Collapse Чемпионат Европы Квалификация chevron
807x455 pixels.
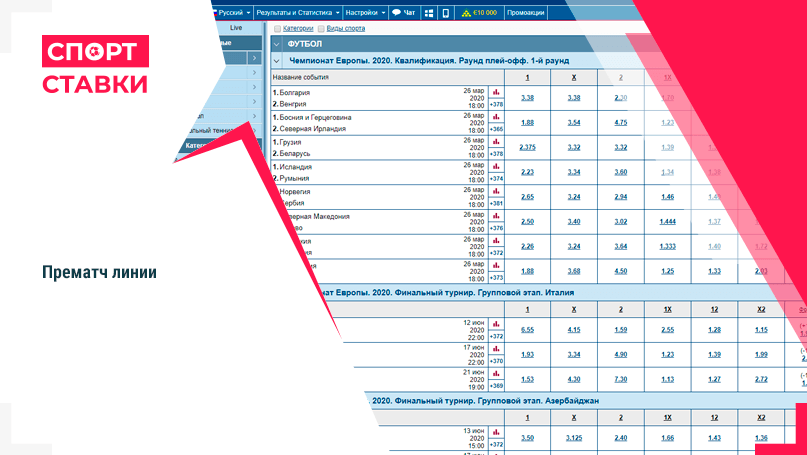[276, 61]
